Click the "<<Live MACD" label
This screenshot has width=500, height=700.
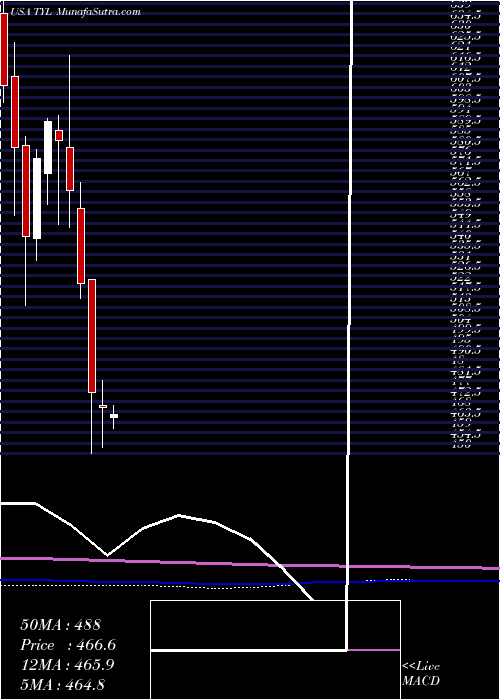point(421,673)
